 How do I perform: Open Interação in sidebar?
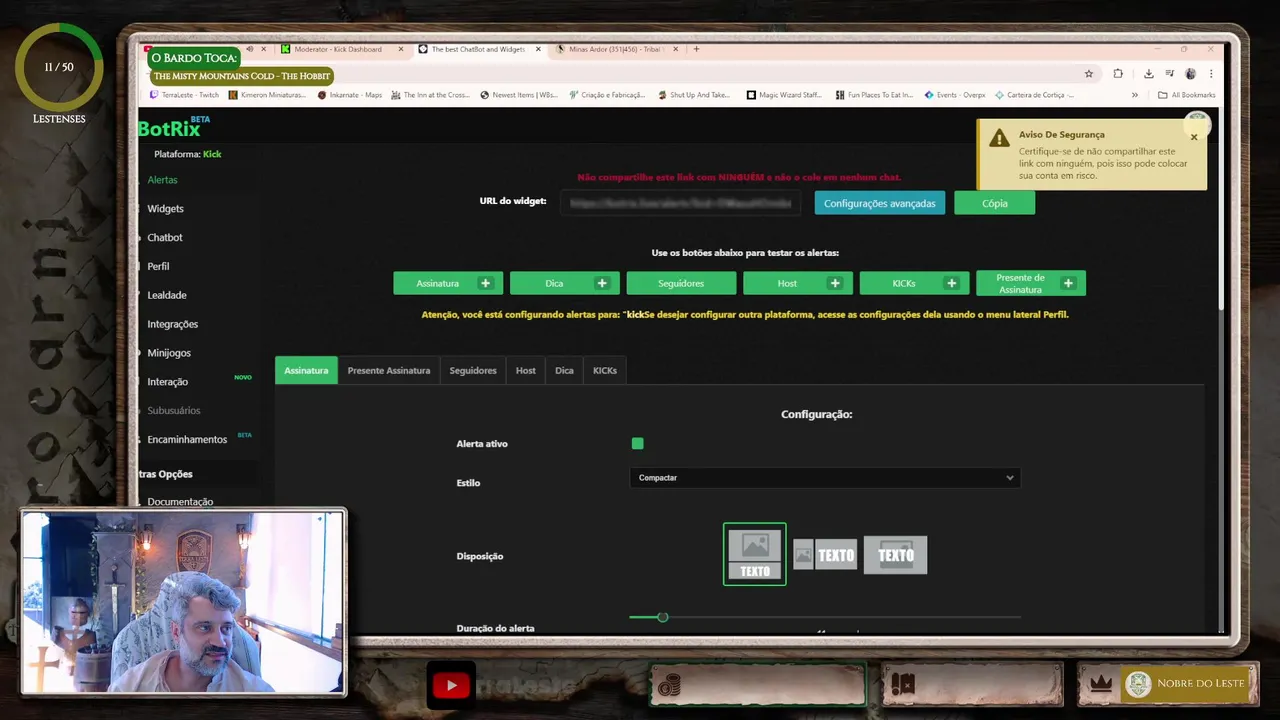[x=168, y=382]
